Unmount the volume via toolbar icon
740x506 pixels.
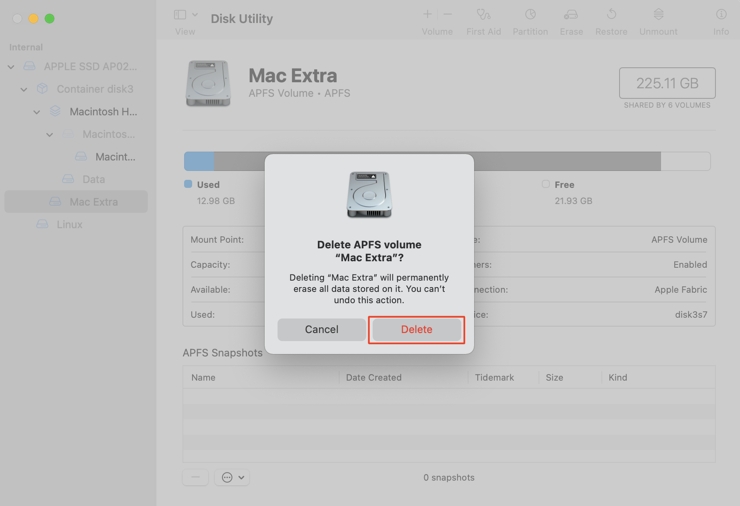point(658,15)
